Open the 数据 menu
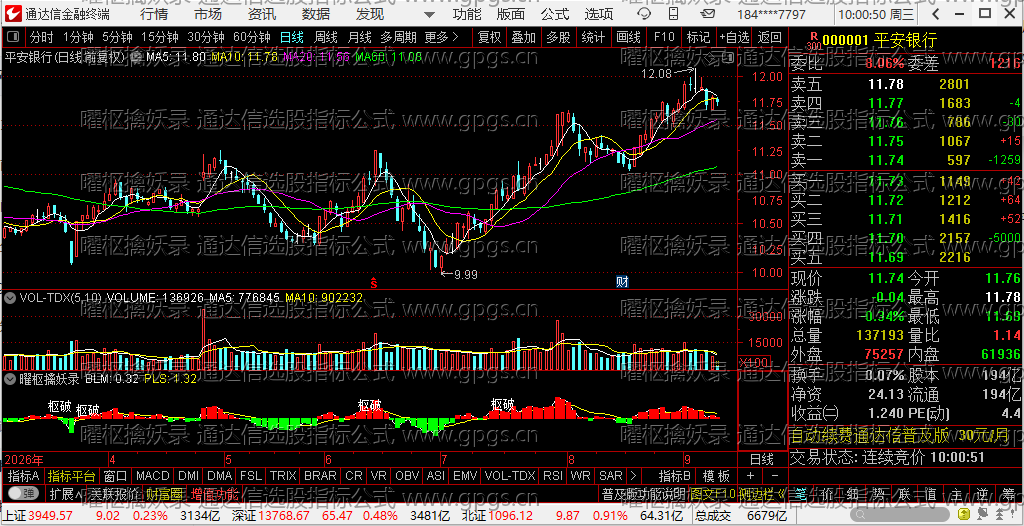Screen dimensions: 1024x526 click(x=316, y=14)
